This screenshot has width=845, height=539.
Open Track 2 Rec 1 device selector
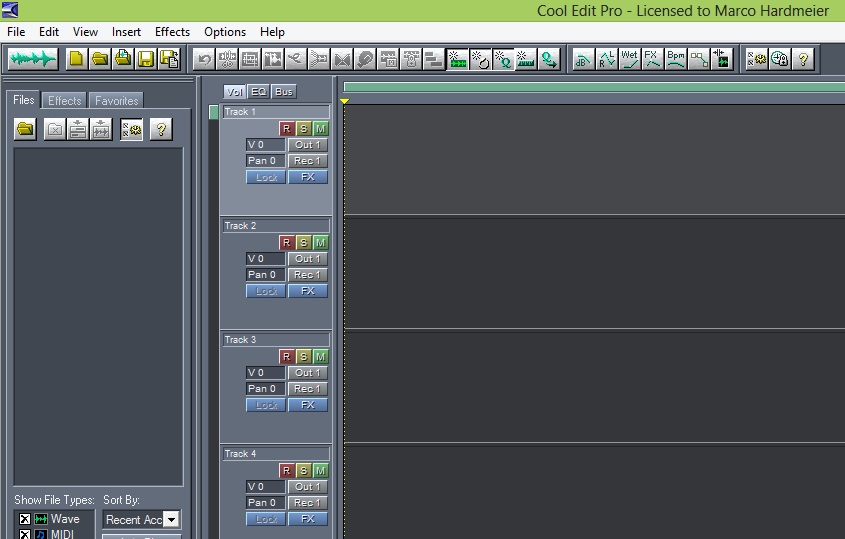[x=308, y=275]
